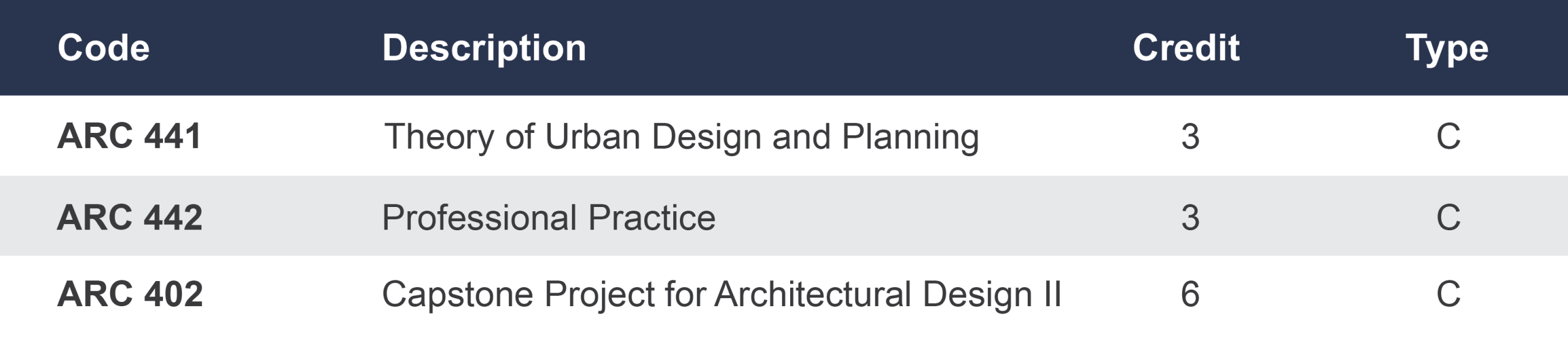This screenshot has height=338, width=1568.
Task: Click the Roman numeral II in ARC 402's description
Action: [1052, 294]
